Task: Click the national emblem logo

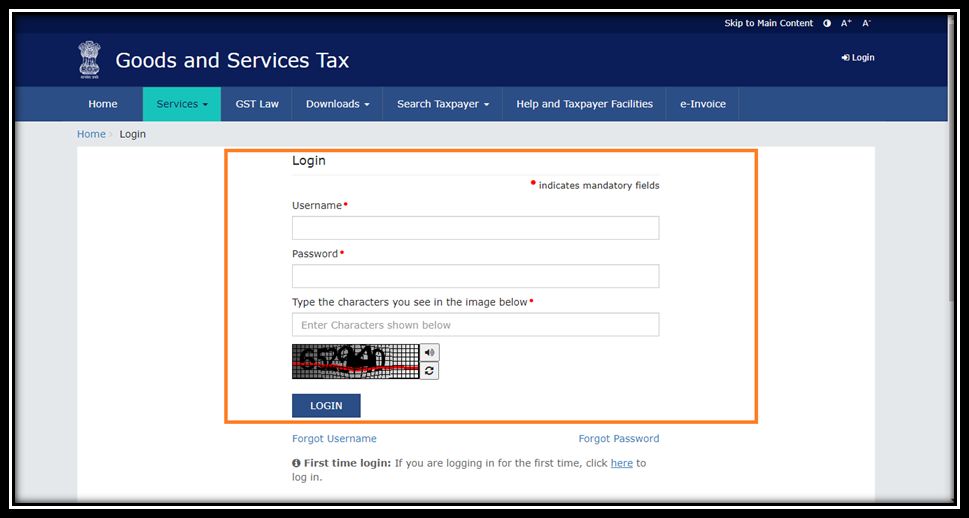Action: [89, 60]
